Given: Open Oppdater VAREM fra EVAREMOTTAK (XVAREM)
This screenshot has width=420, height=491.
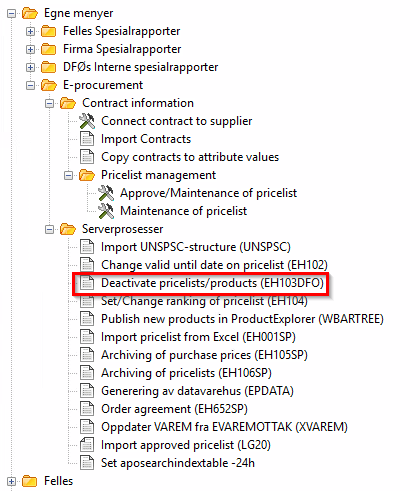Looking at the screenshot, I should pyautogui.click(x=224, y=427).
